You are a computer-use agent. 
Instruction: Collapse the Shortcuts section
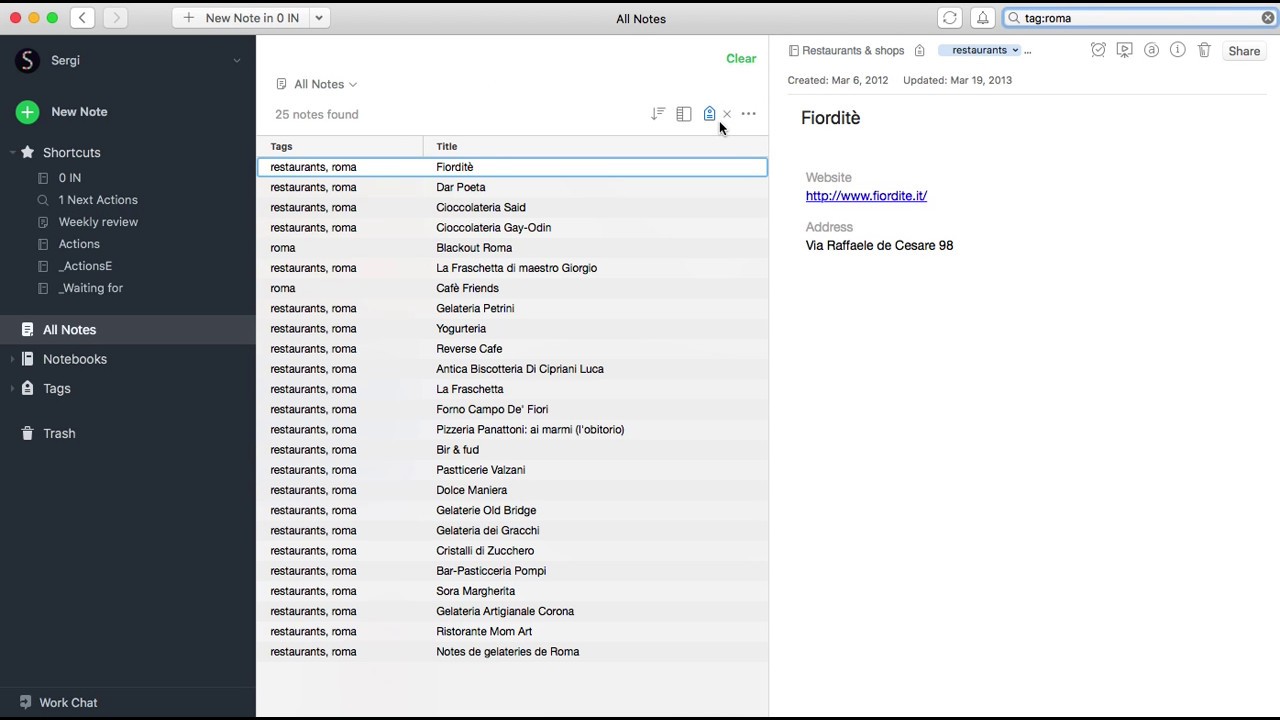(x=12, y=153)
